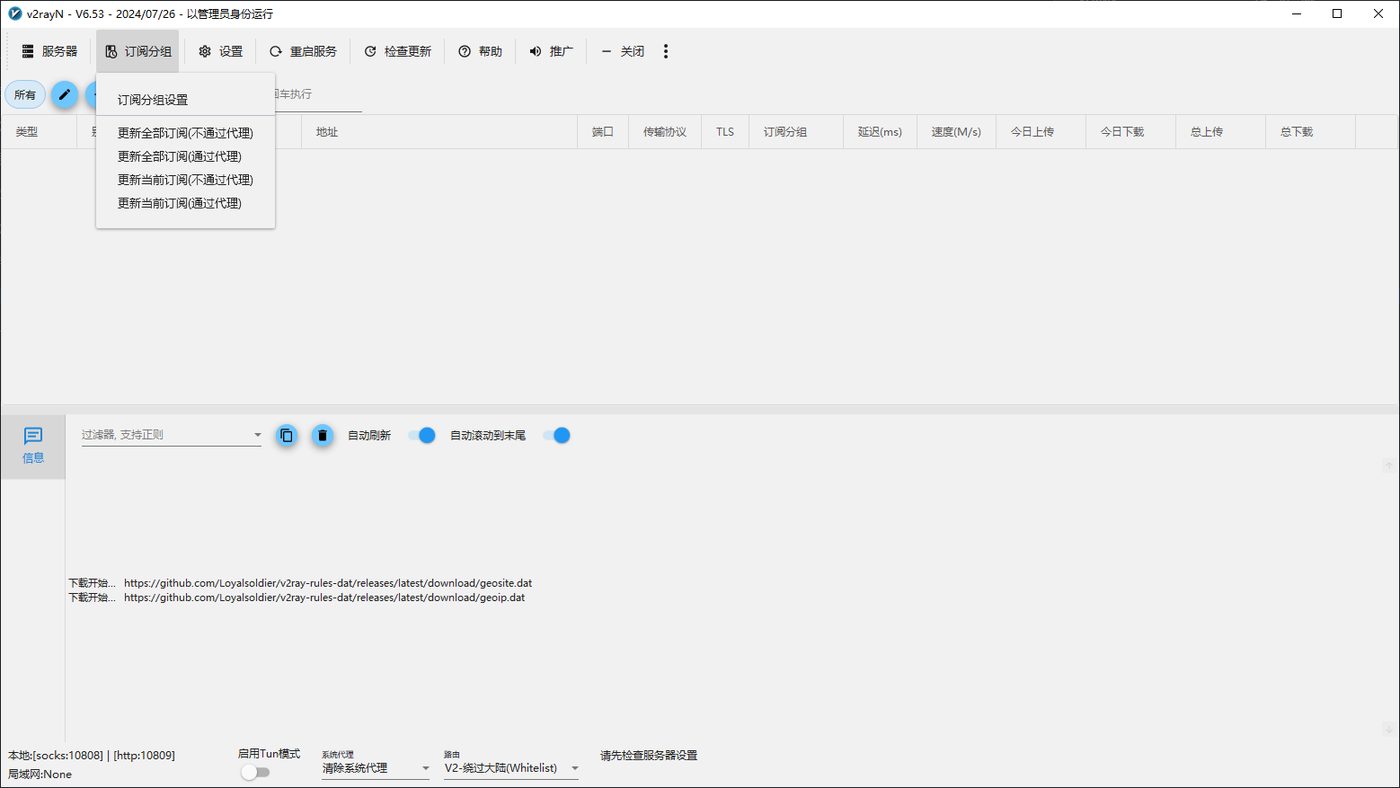Click the v2rayN app logo icon
The image size is (1400, 788).
click(x=15, y=14)
